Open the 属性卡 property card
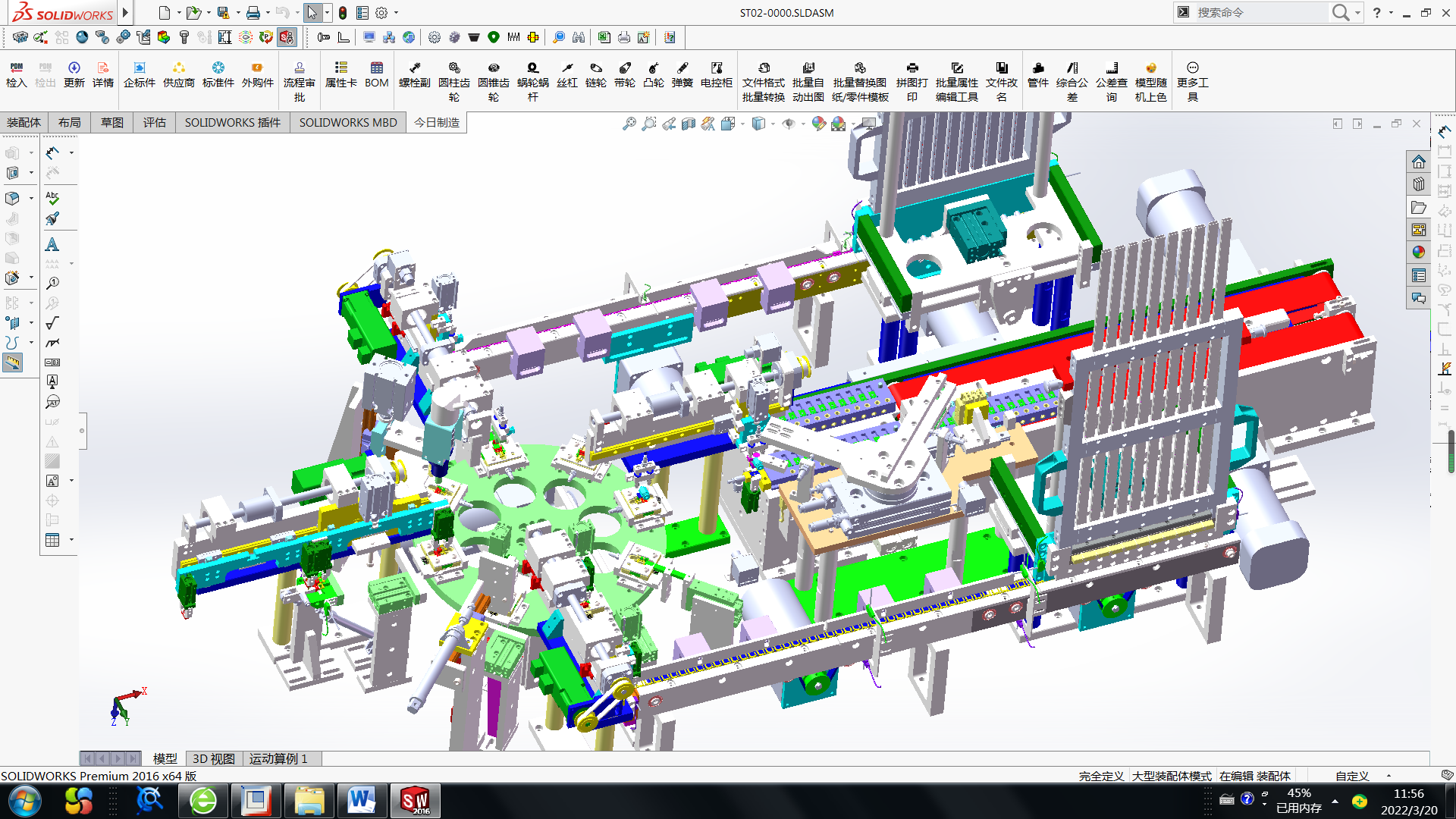1456x819 pixels. [x=341, y=74]
